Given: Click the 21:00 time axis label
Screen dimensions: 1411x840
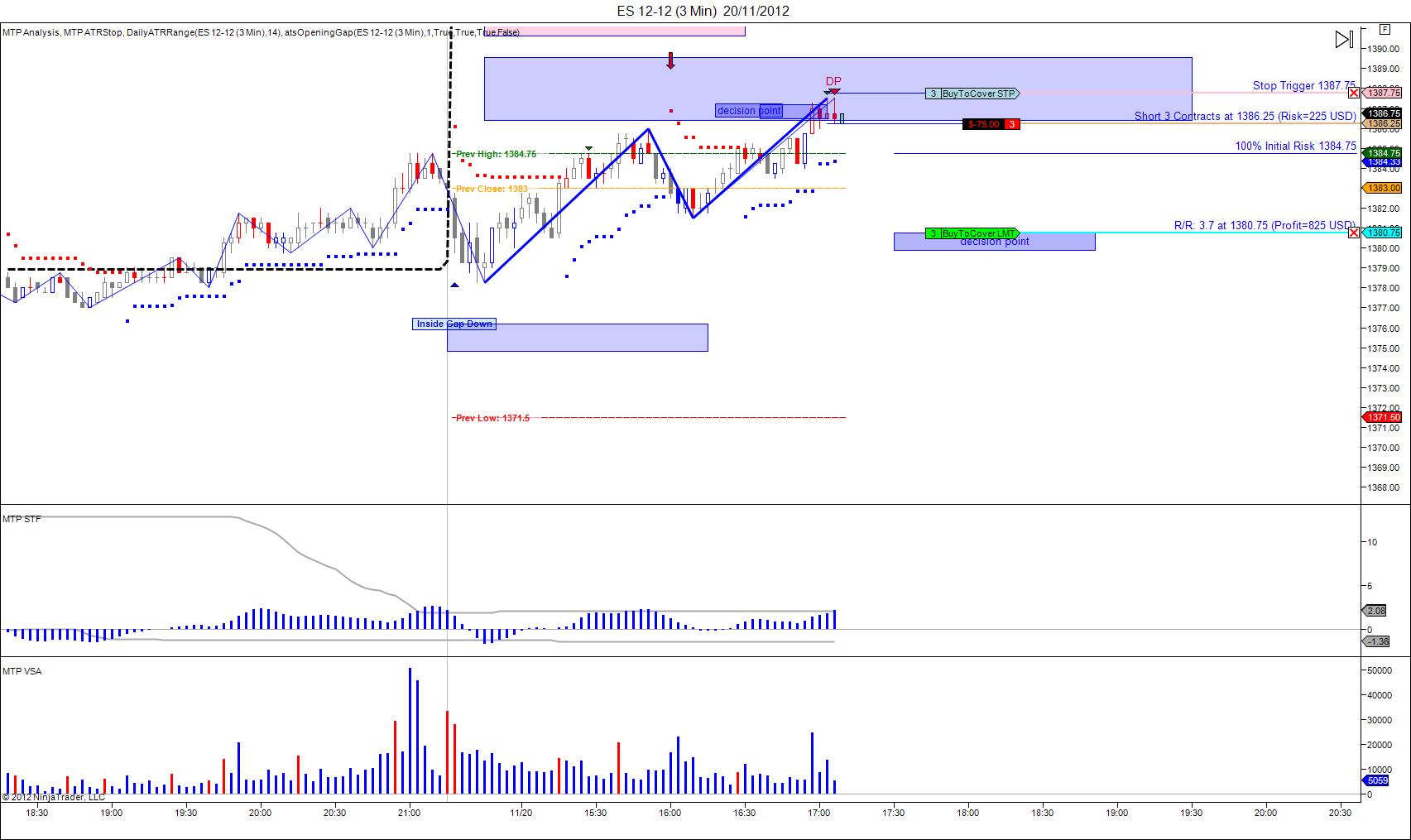Looking at the screenshot, I should pyautogui.click(x=410, y=813).
